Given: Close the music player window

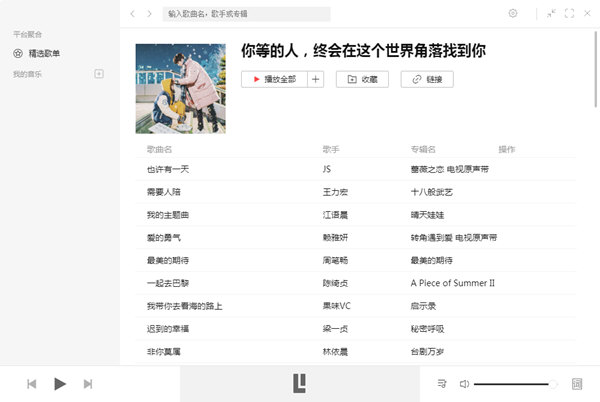Looking at the screenshot, I should (587, 13).
